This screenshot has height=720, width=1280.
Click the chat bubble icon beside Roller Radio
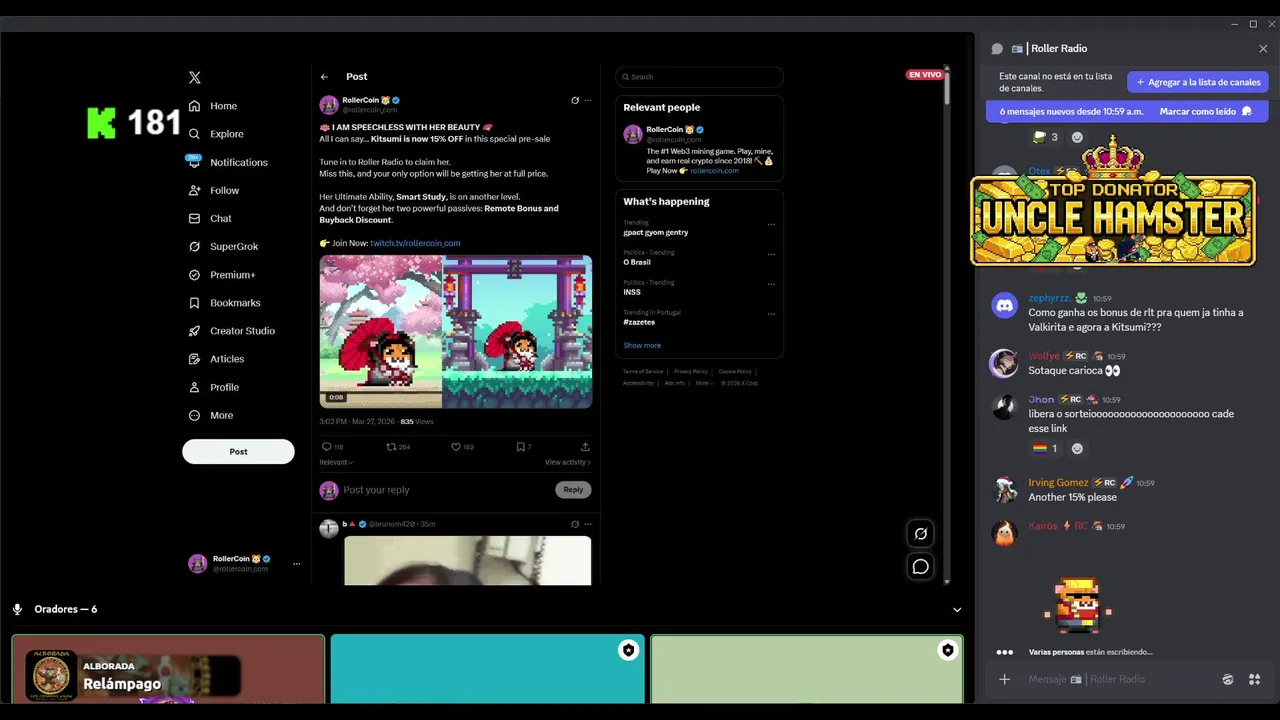pos(997,48)
